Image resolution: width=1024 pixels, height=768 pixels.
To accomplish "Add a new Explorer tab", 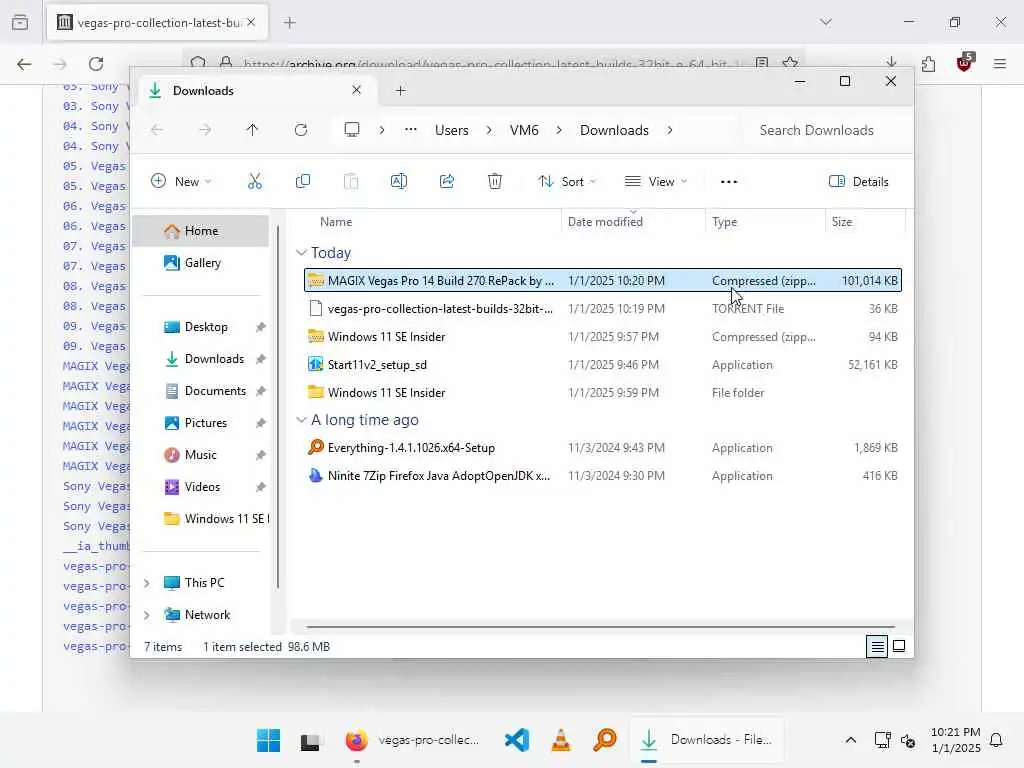I will [401, 91].
